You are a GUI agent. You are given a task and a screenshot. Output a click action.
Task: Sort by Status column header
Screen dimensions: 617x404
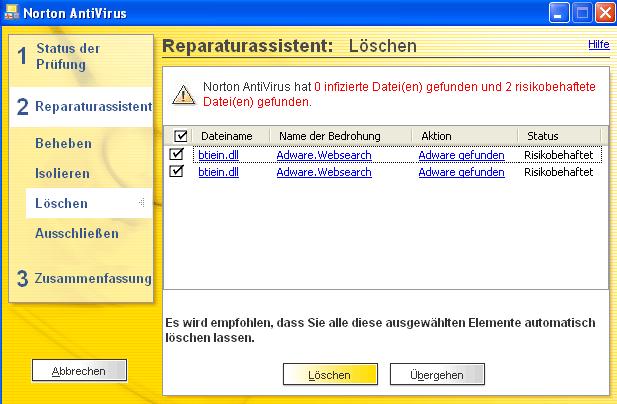click(x=560, y=136)
